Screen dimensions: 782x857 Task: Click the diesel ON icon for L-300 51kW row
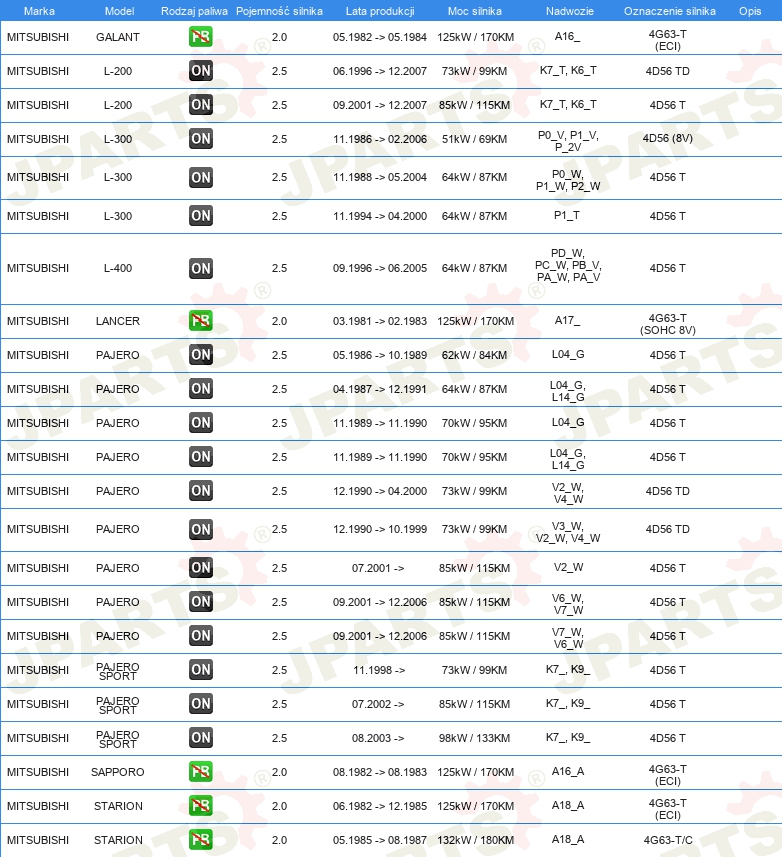pos(201,138)
